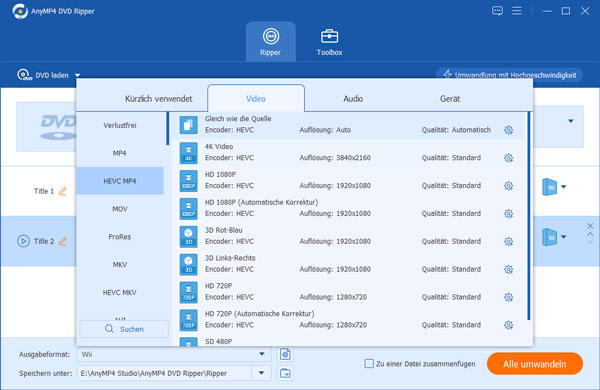Expand the Ausgabeformat dropdown
Screen dimensions: 600x390
click(x=262, y=354)
